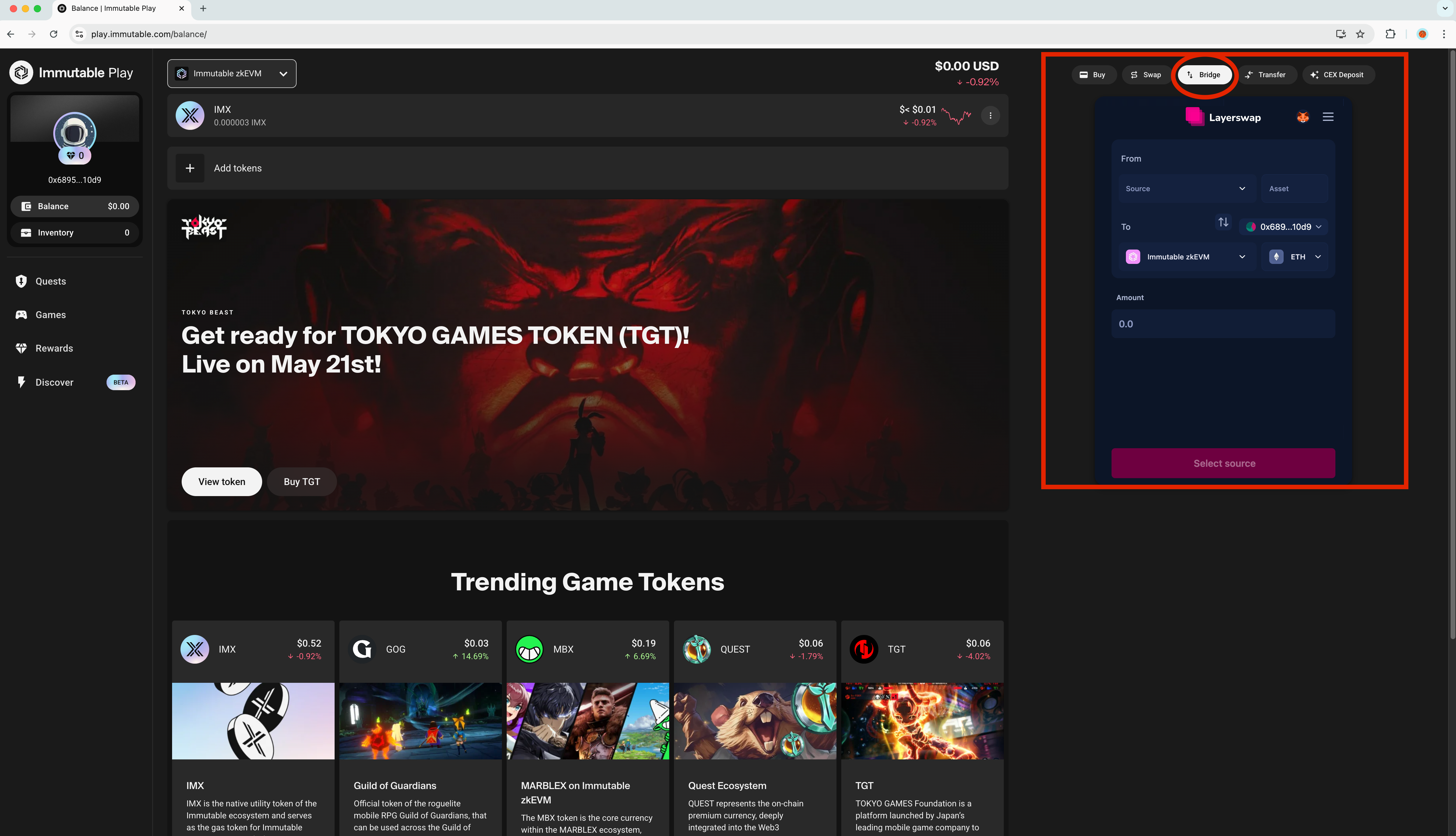Click the Layerswap logo
1456x836 pixels.
click(1223, 117)
